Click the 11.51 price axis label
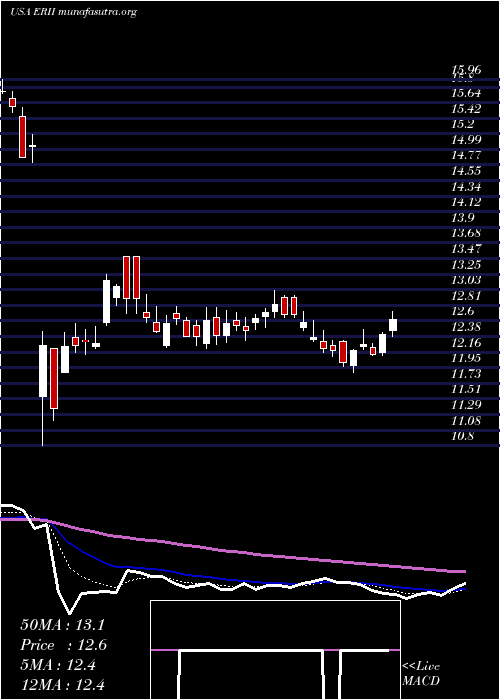This screenshot has height=700, width=500. coord(467,389)
